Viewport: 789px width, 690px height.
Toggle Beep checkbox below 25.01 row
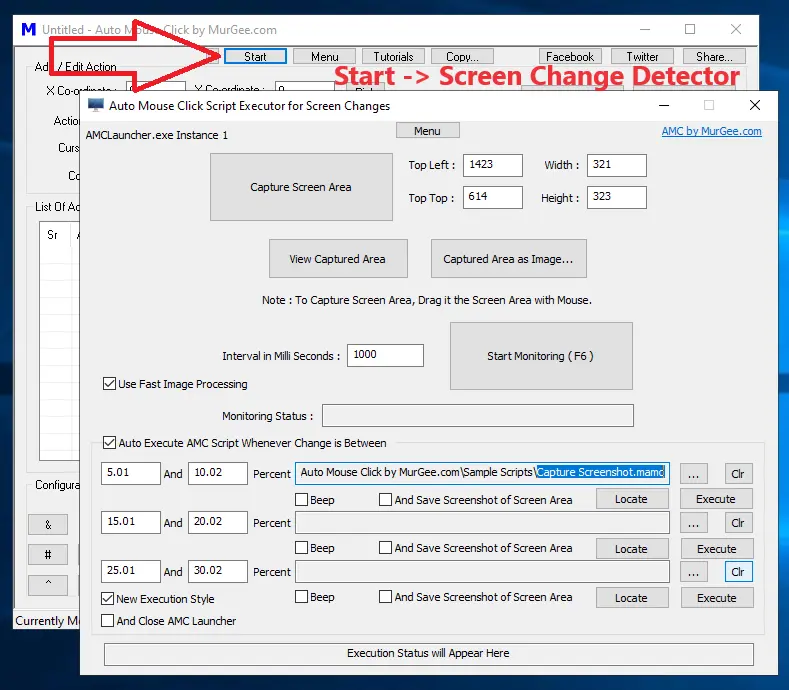pos(301,597)
